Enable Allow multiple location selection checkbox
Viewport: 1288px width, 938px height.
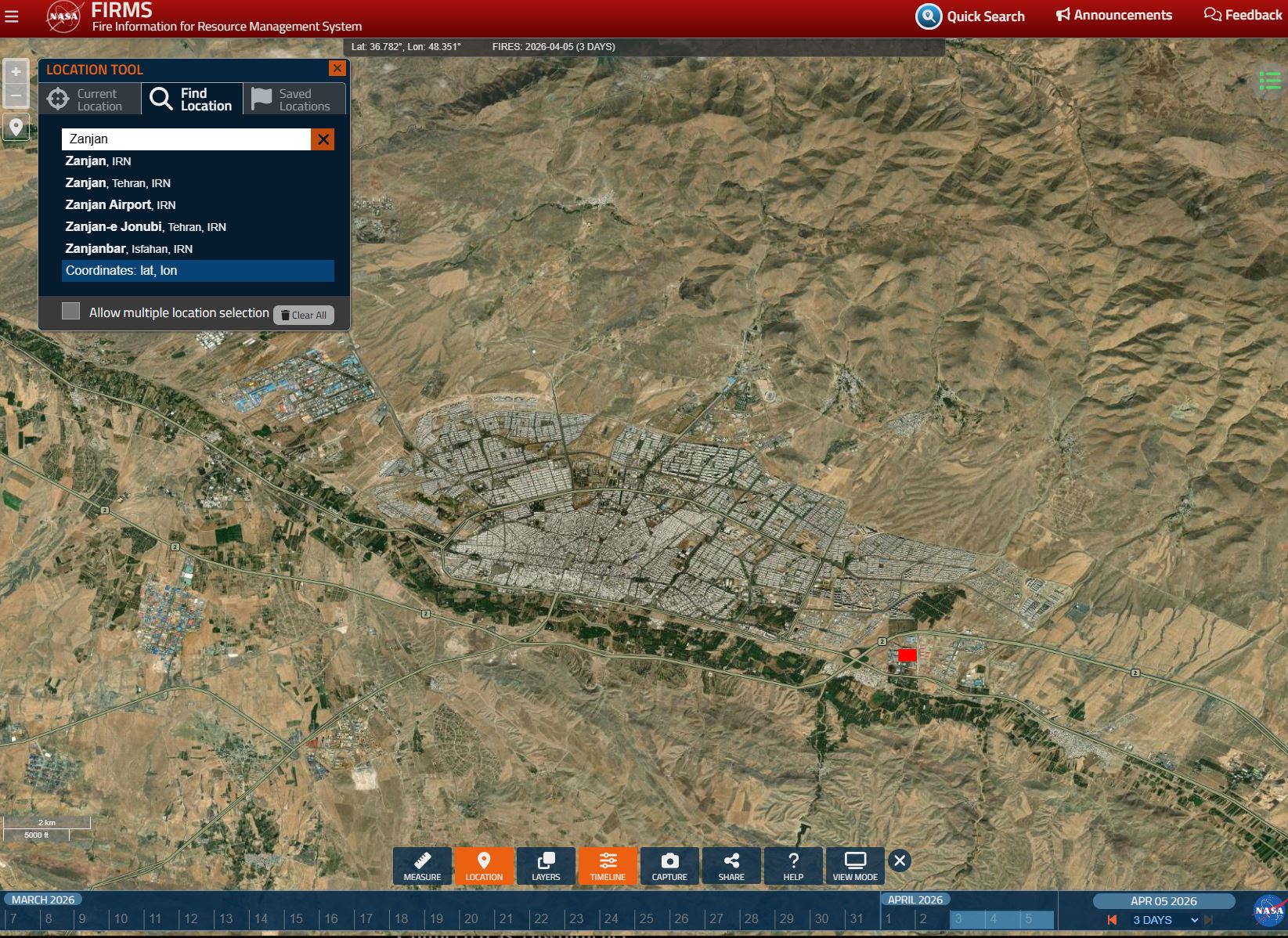[x=71, y=312]
